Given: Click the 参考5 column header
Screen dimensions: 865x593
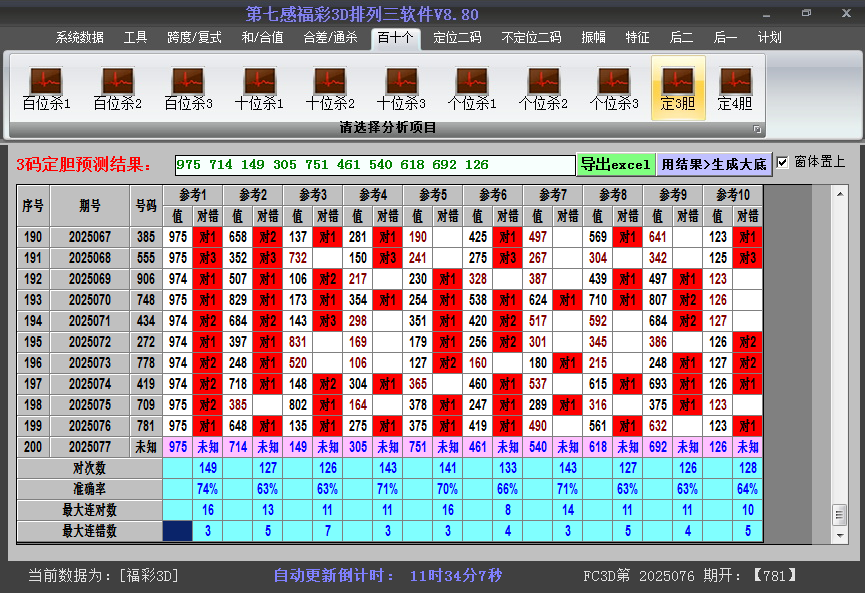Looking at the screenshot, I should [x=433, y=195].
